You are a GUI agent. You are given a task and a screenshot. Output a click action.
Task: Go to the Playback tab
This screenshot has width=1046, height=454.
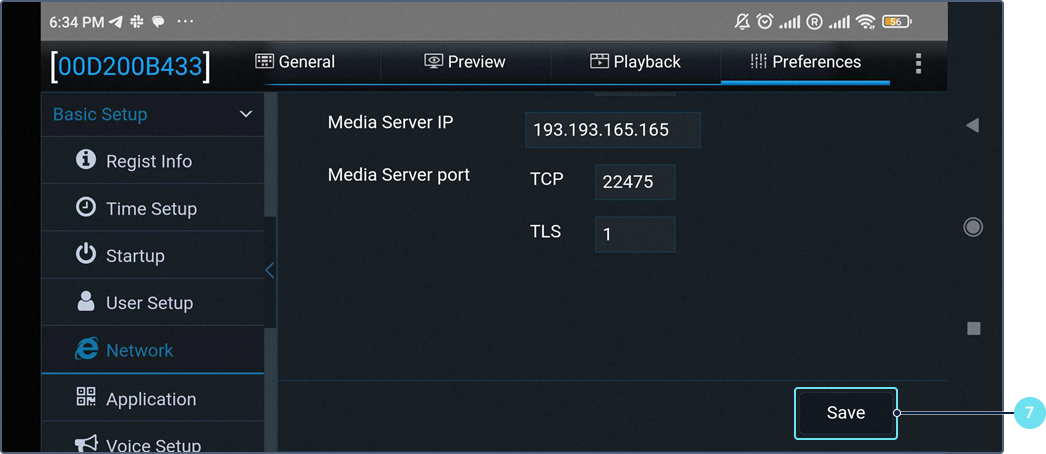[x=635, y=62]
